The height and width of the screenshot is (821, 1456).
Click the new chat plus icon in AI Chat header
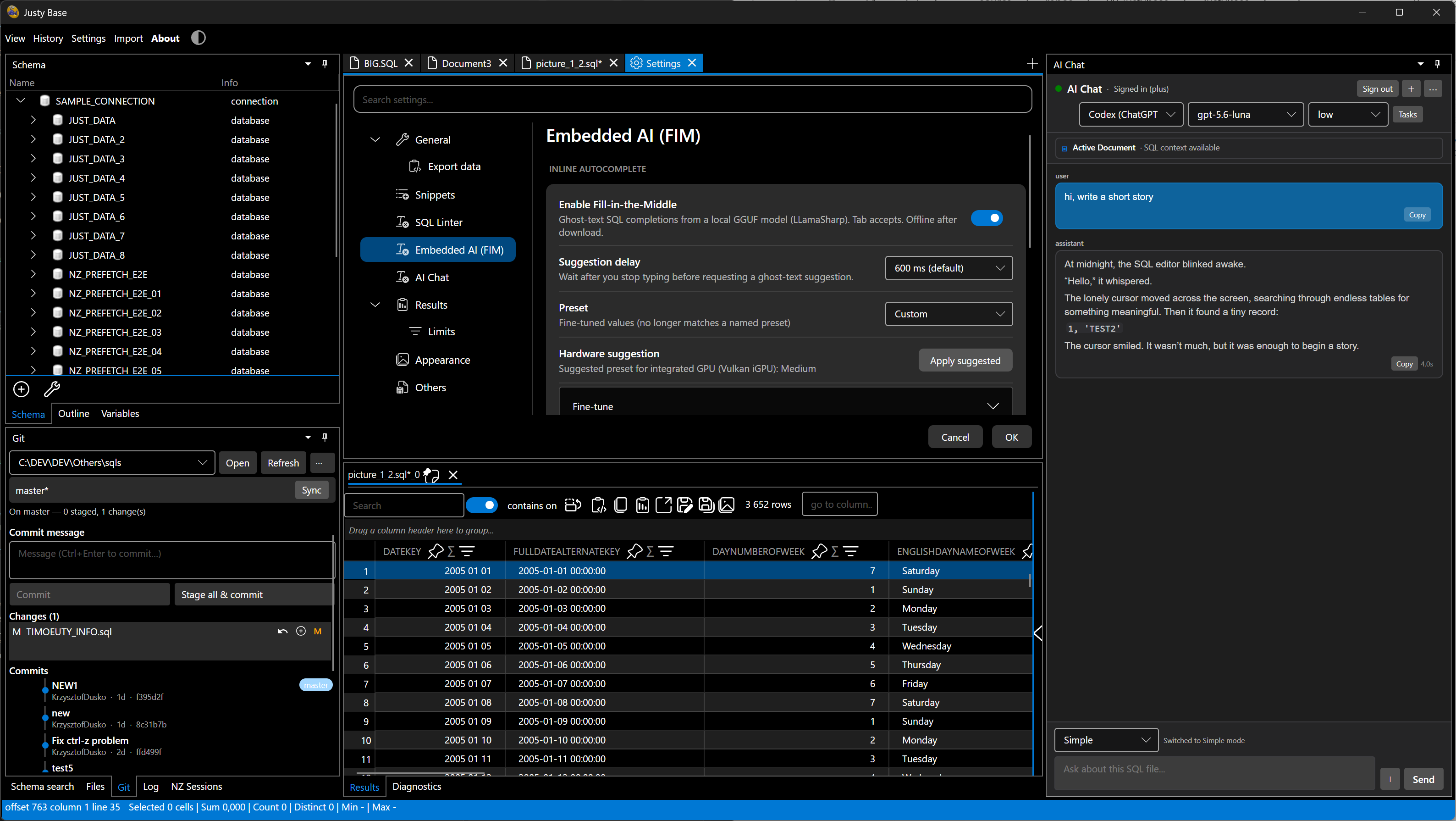click(1412, 89)
